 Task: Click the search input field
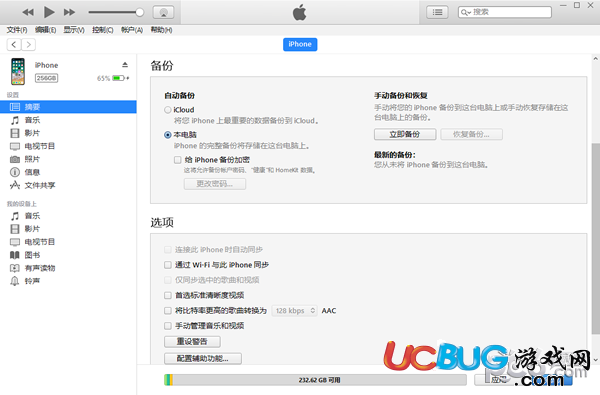pyautogui.click(x=505, y=12)
